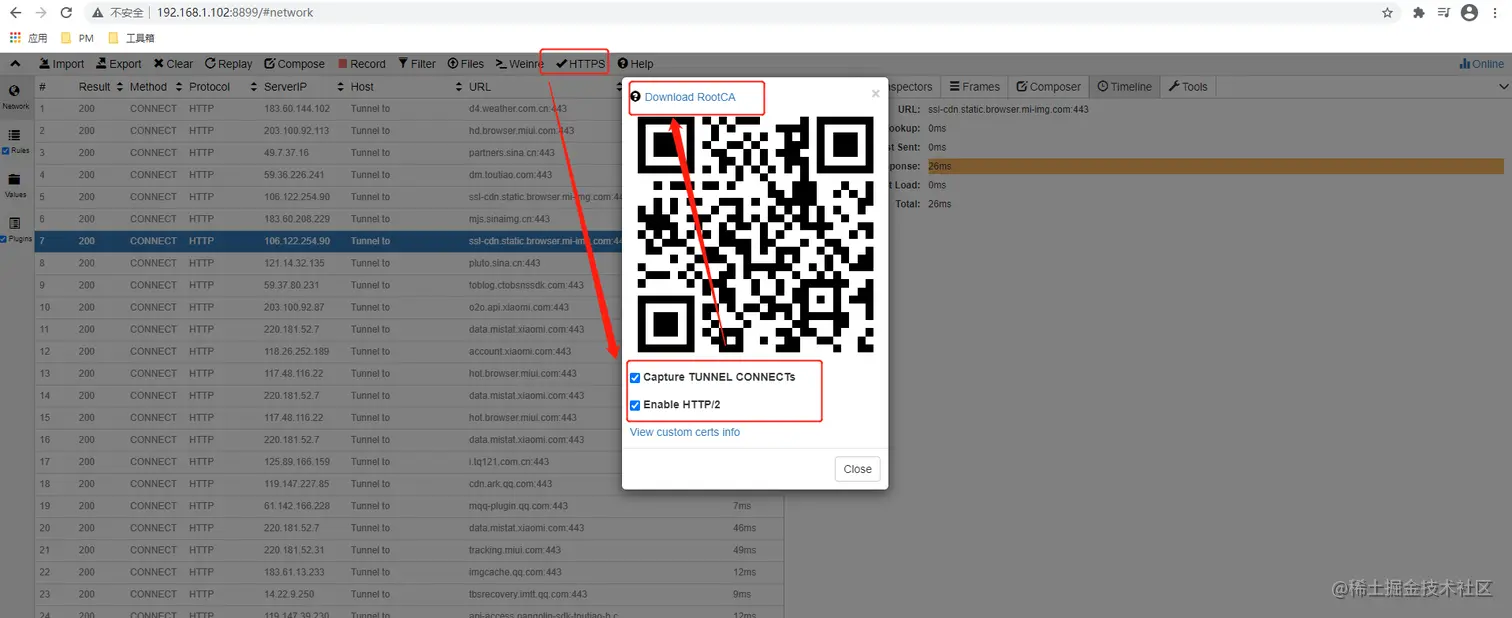
Task: Uncheck Capture TUNNEL CONNECTs
Action: [x=635, y=378]
